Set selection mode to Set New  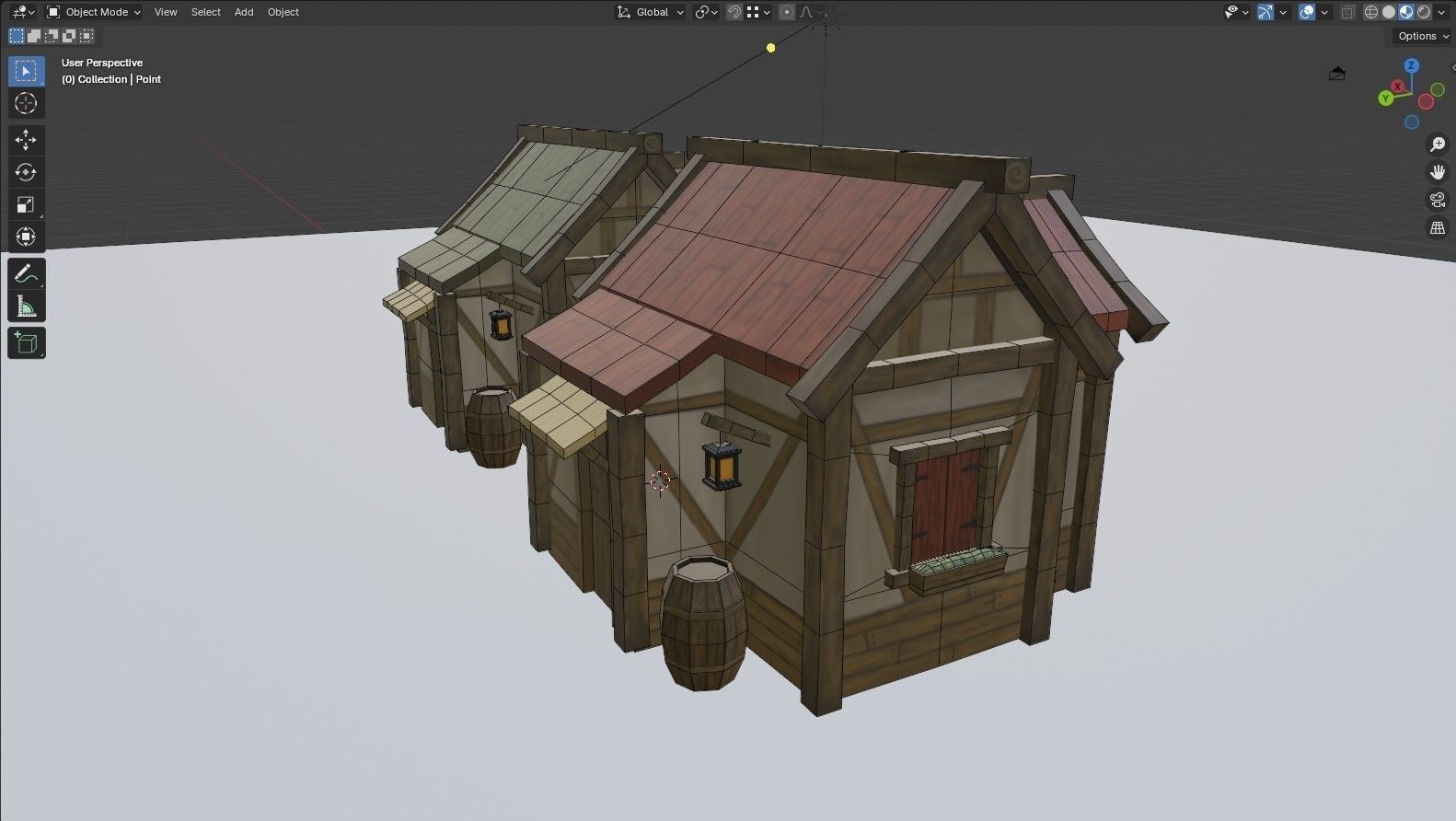tap(17, 36)
